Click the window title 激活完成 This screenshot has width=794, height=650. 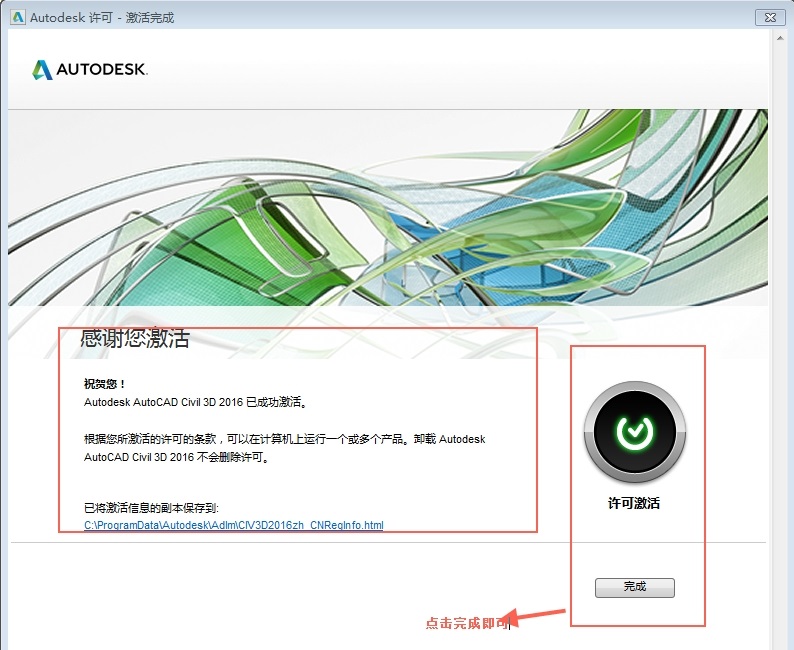tap(149, 18)
